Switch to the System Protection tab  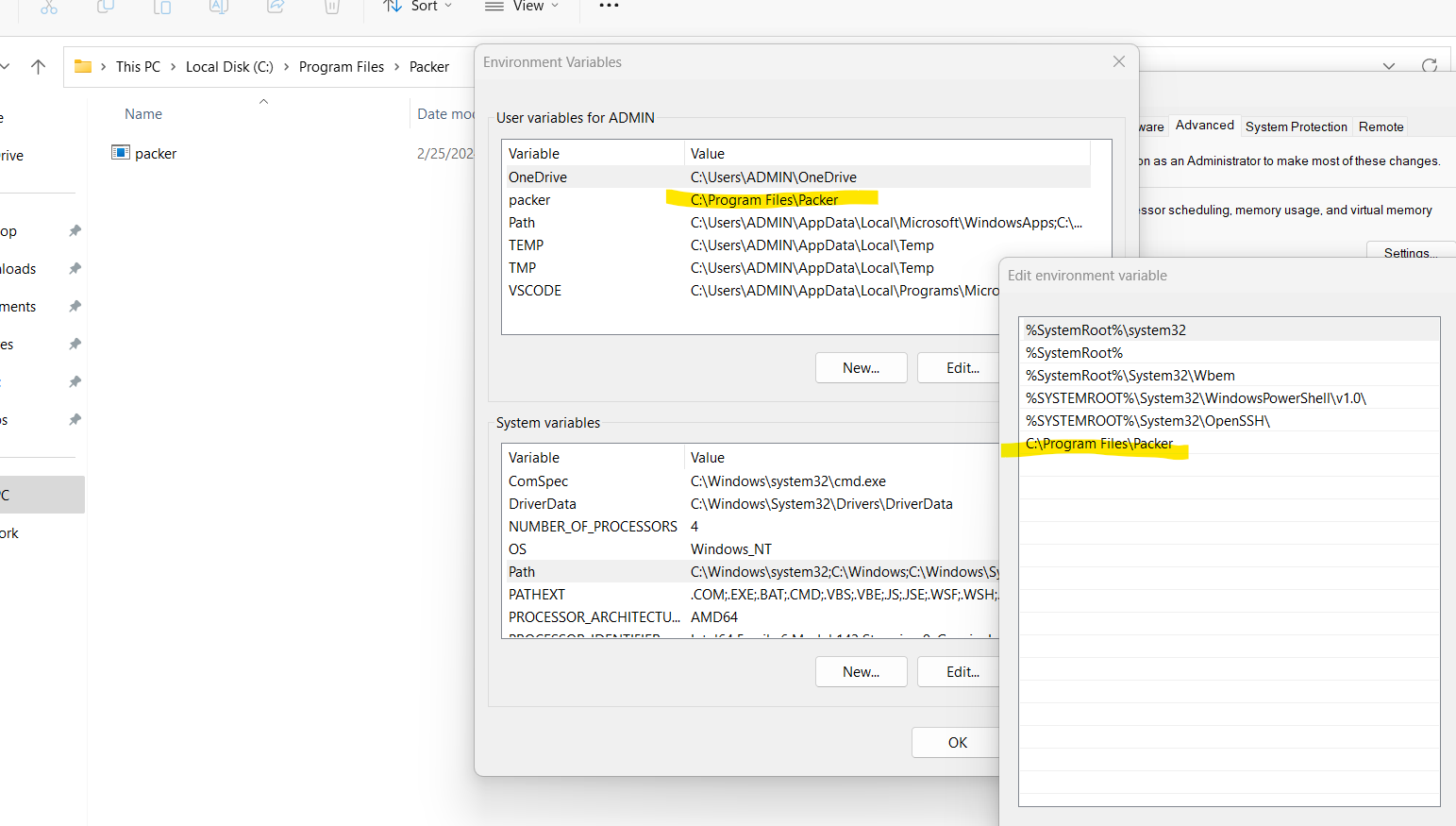1297,126
